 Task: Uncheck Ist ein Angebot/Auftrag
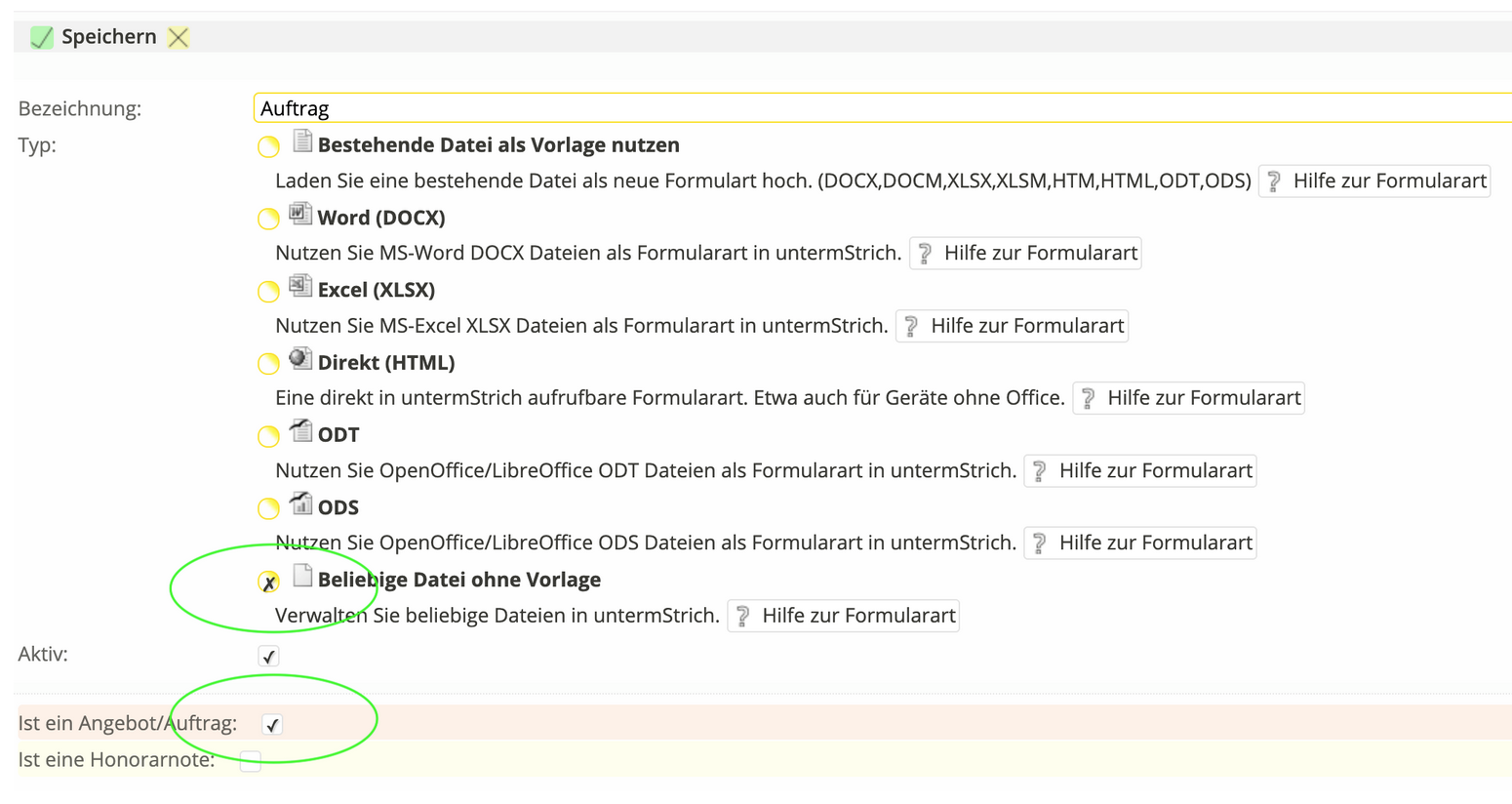pos(272,724)
